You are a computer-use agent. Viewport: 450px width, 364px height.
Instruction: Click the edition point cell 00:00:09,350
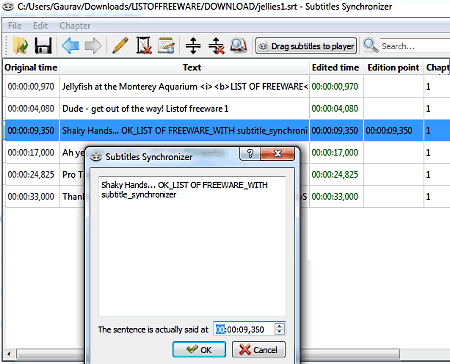393,131
